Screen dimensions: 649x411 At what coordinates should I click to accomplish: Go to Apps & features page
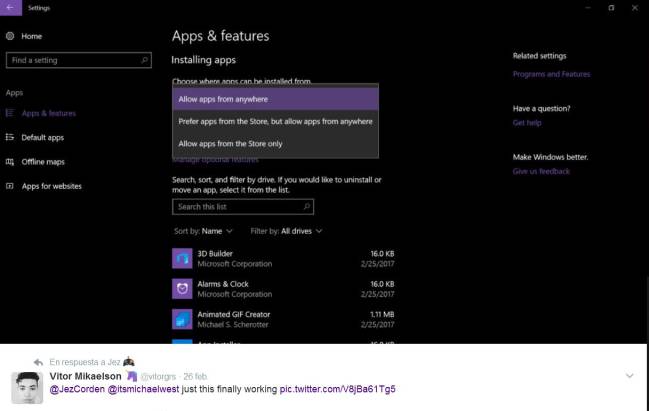pos(49,113)
